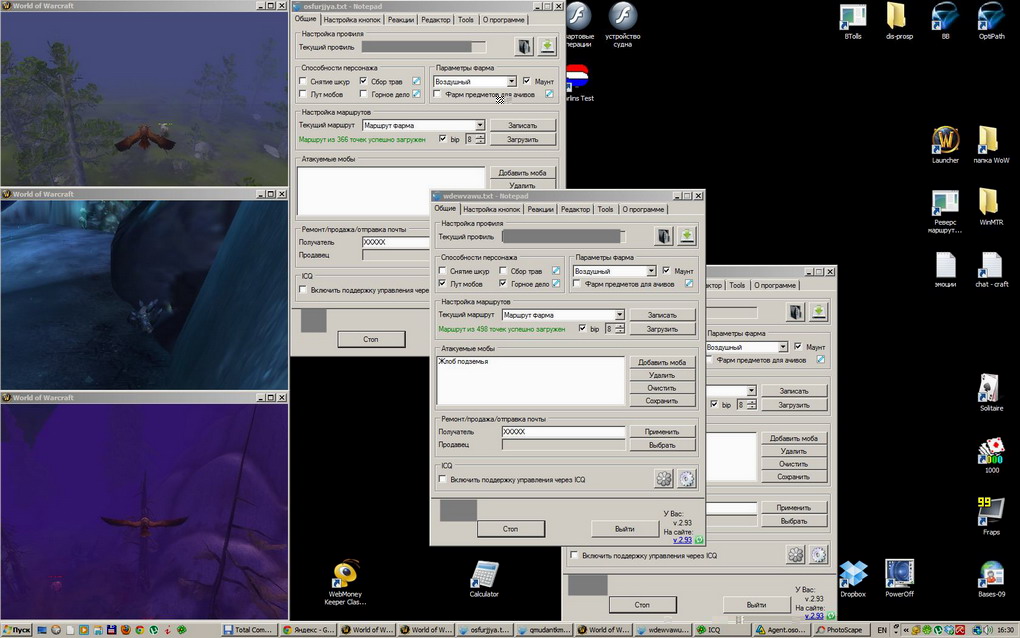1020x638 pixels.
Task: Open 'Настройка кнопок' tab in osfurjjya window
Action: coord(353,20)
